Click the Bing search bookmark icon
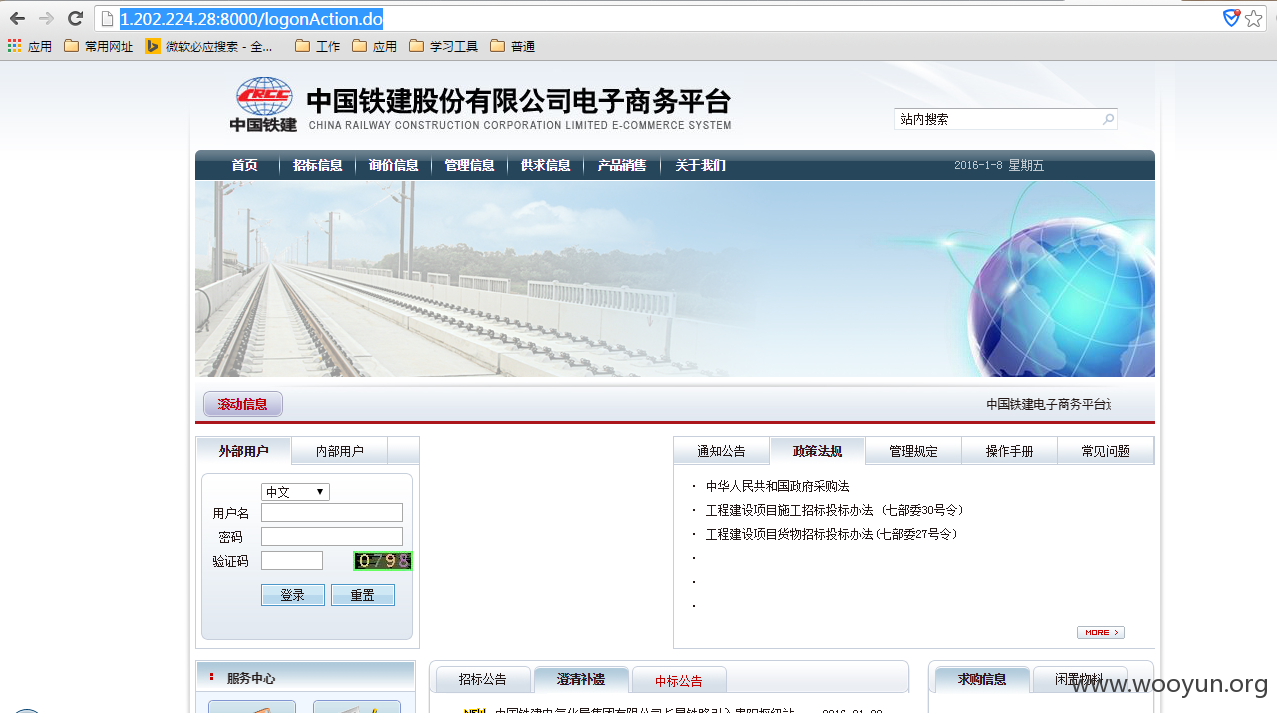The width and height of the screenshot is (1277, 713). pos(153,46)
